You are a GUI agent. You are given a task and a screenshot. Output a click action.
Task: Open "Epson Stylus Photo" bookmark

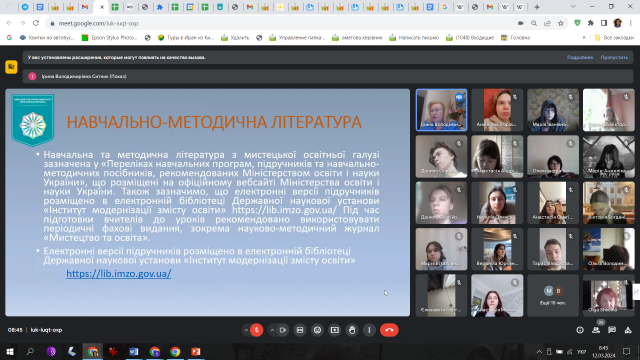coord(109,38)
